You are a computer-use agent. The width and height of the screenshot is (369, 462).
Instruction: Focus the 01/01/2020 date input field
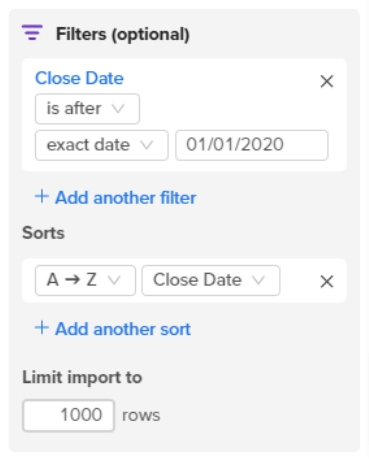[252, 145]
